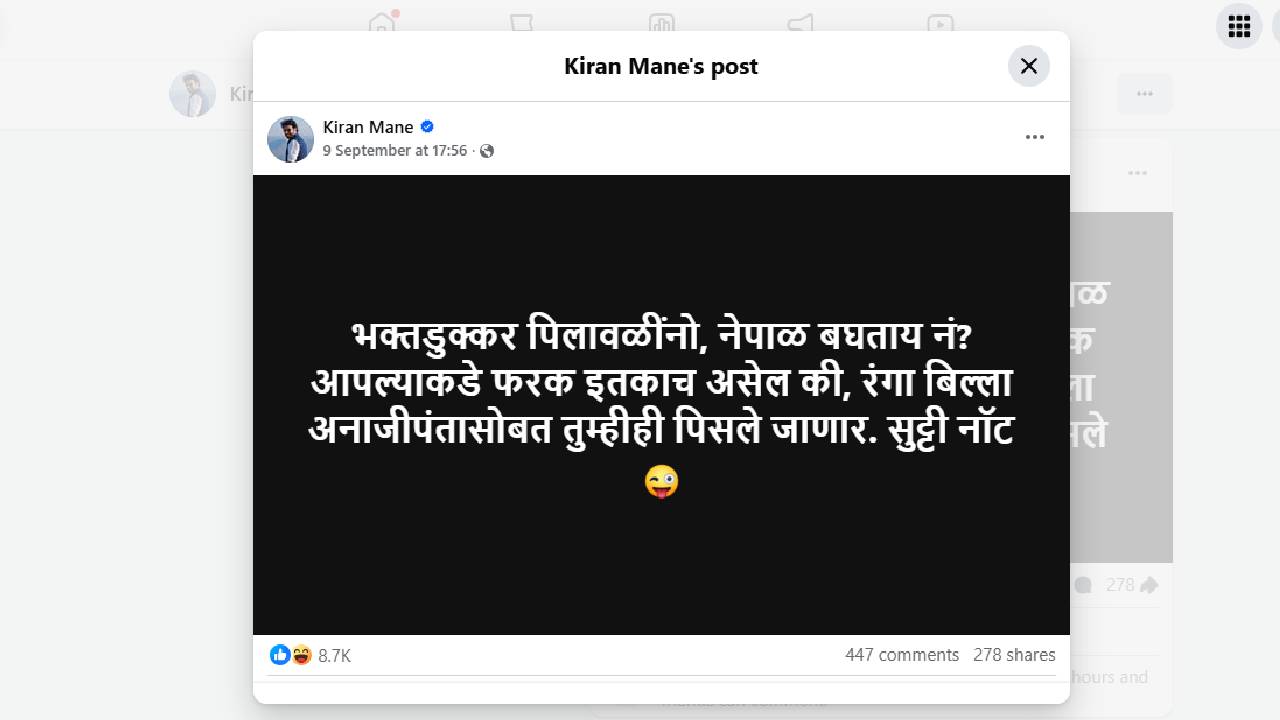Open the Kiran Mane author name link
1280x720 pixels.
[x=368, y=127]
